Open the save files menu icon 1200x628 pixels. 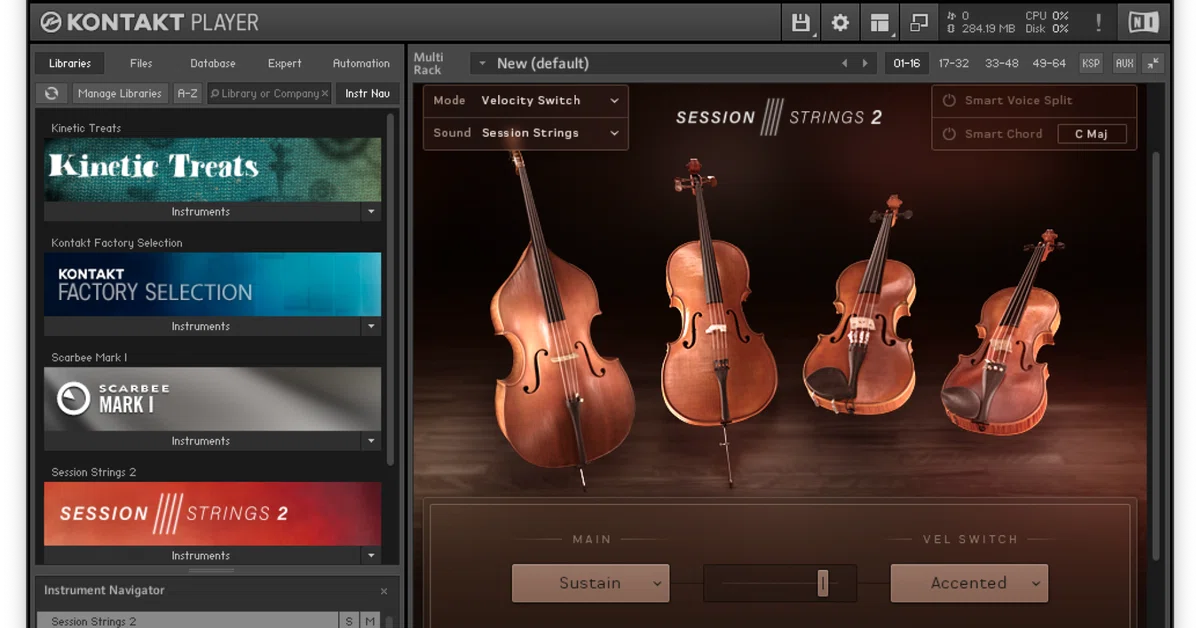801,22
